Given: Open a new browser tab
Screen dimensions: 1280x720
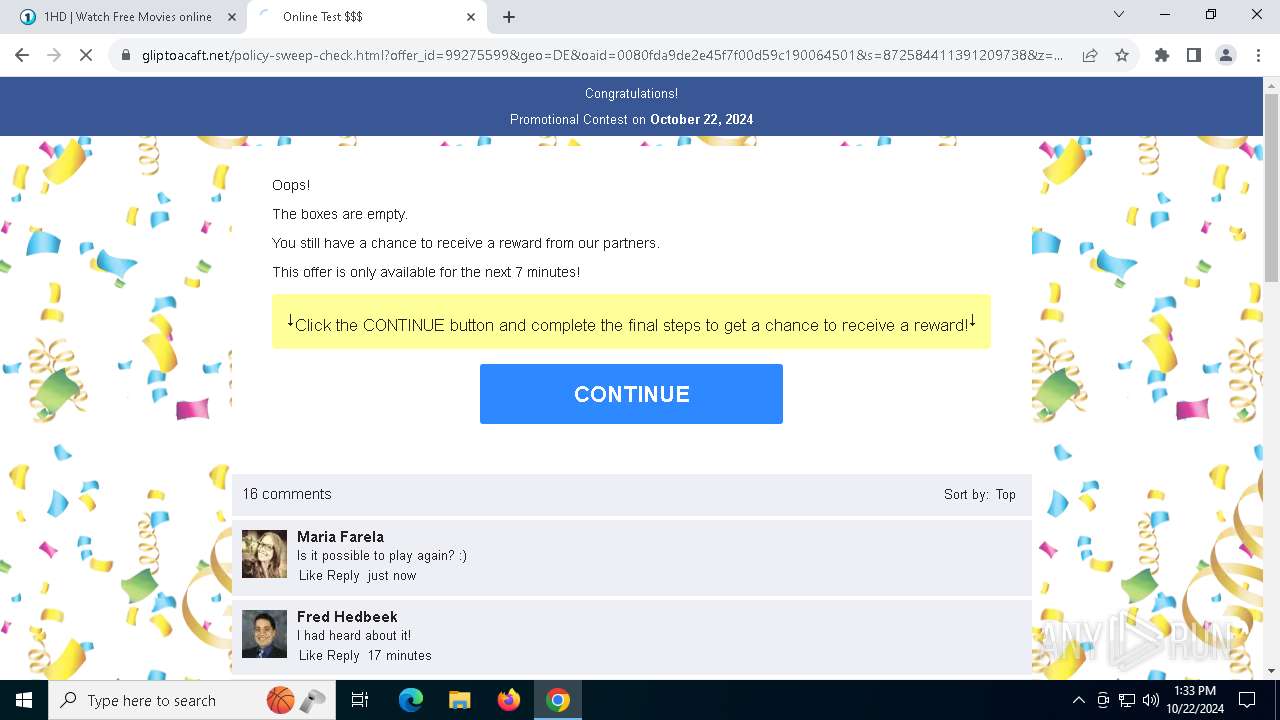Looking at the screenshot, I should (x=509, y=17).
